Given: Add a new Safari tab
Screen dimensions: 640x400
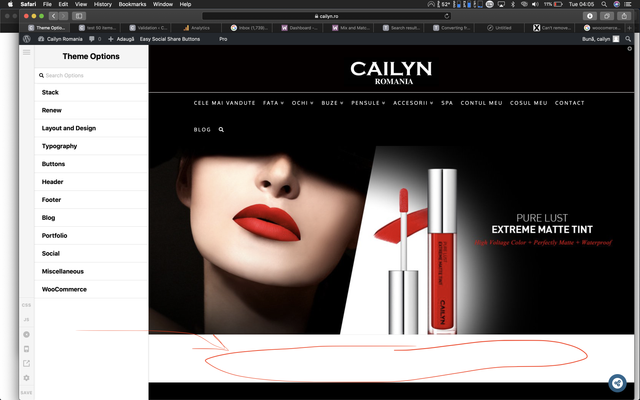Looking at the screenshot, I should [629, 28].
